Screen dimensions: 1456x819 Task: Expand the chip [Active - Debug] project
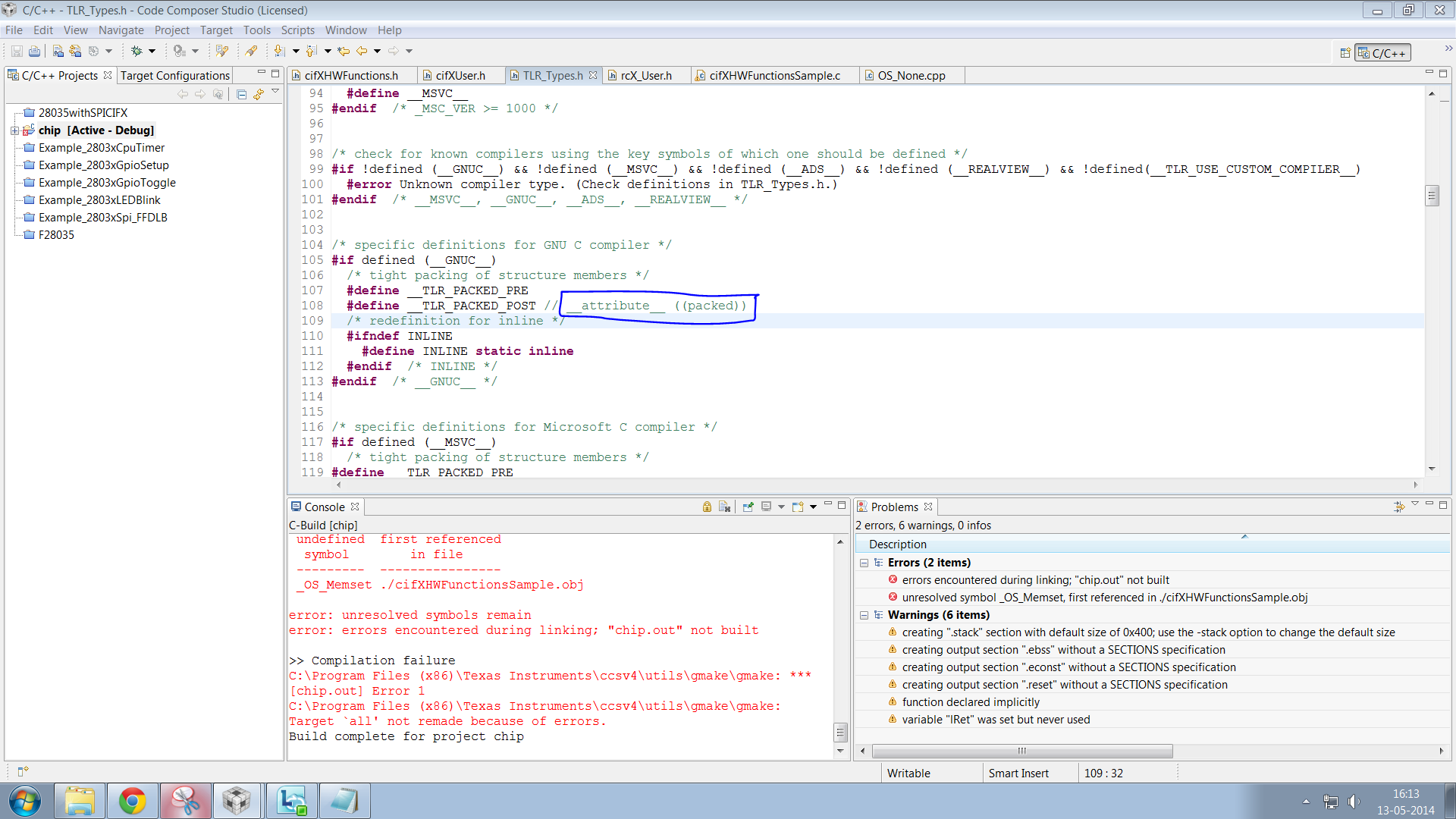pyautogui.click(x=14, y=130)
